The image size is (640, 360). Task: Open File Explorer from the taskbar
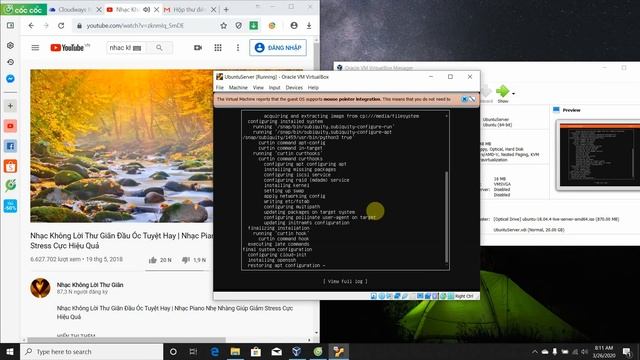pyautogui.click(x=235, y=351)
